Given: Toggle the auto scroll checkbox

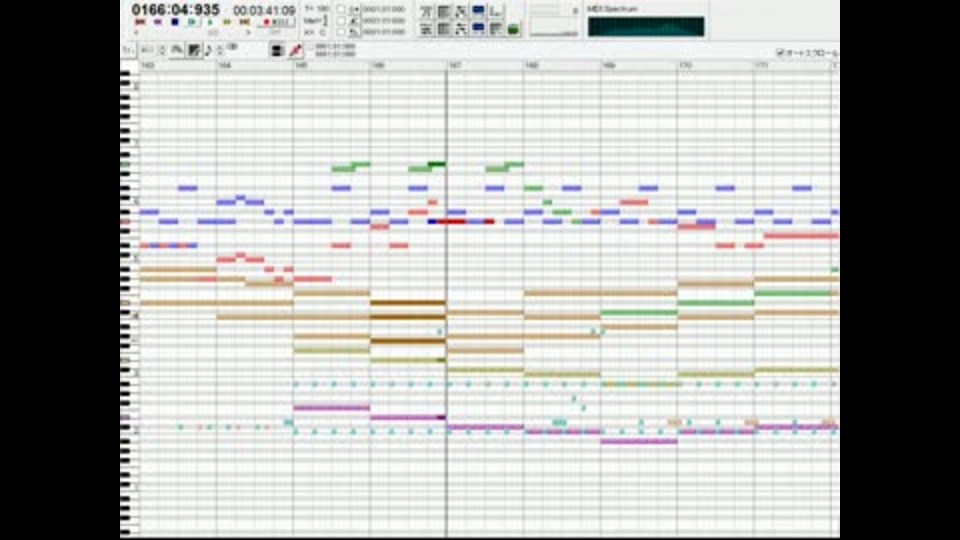Looking at the screenshot, I should point(780,53).
